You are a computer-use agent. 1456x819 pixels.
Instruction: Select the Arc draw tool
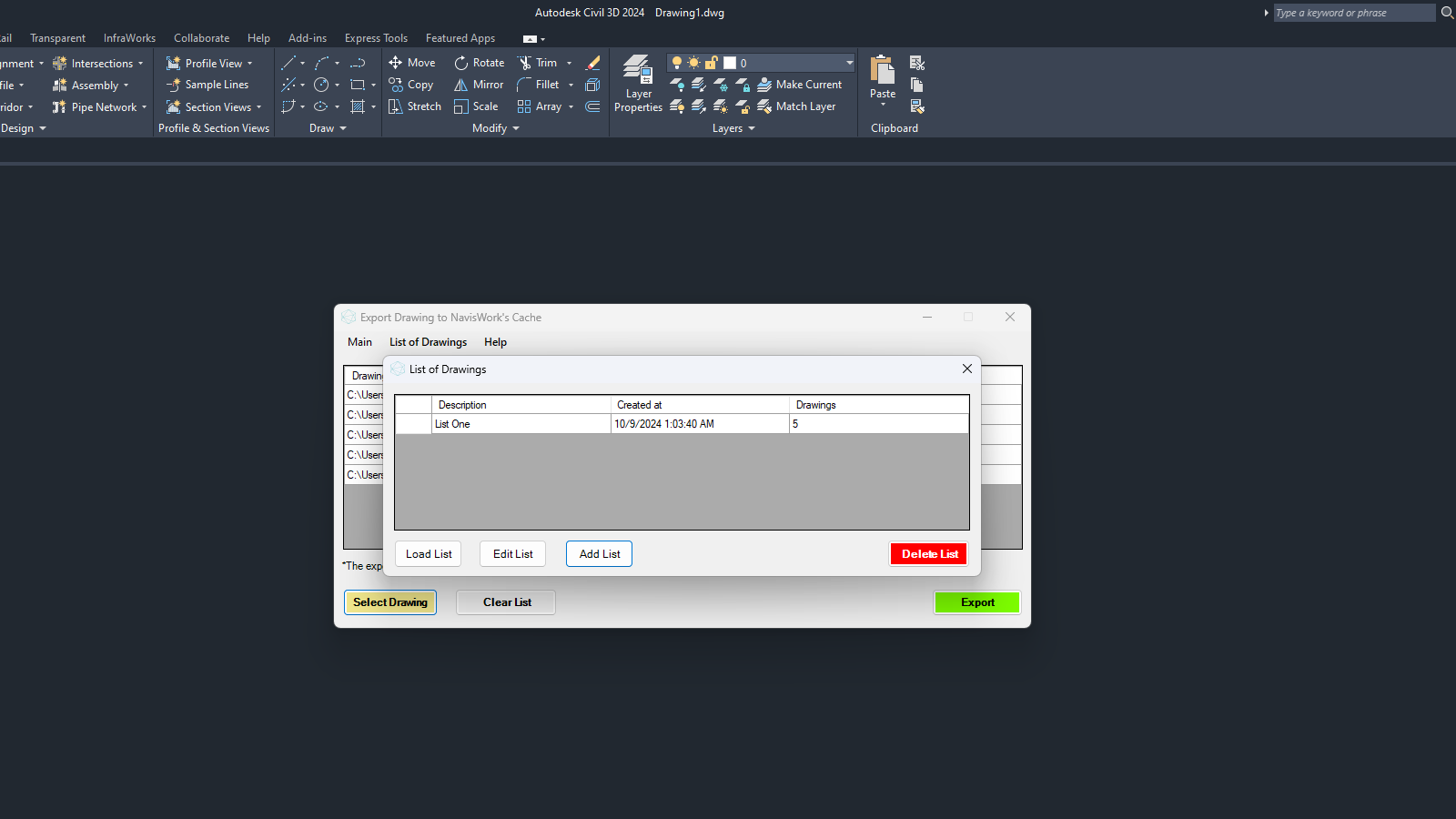[322, 63]
